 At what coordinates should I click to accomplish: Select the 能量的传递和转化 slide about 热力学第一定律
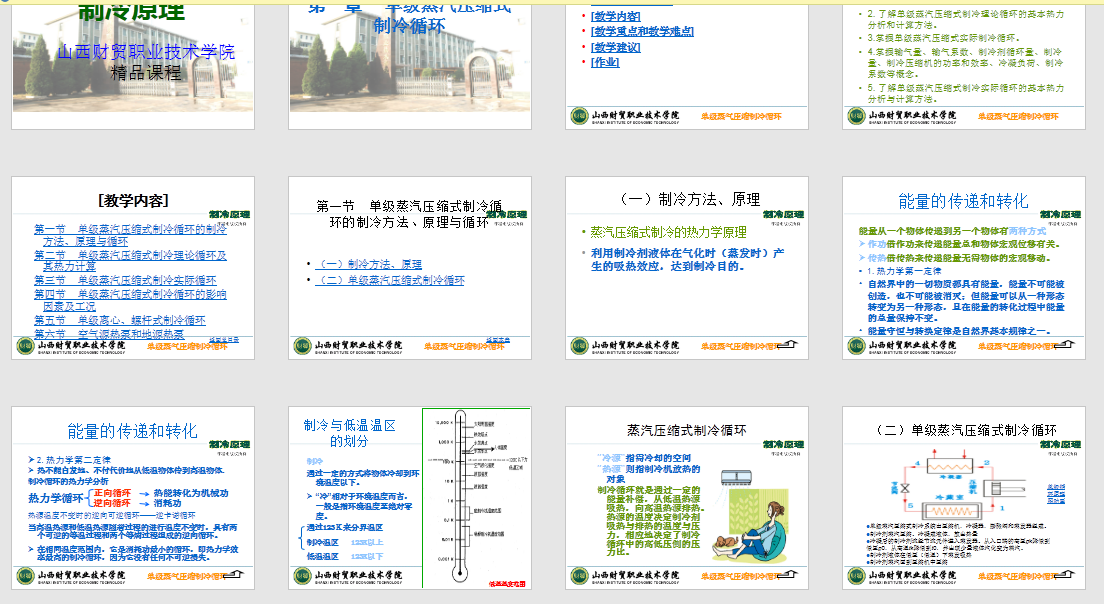point(964,268)
